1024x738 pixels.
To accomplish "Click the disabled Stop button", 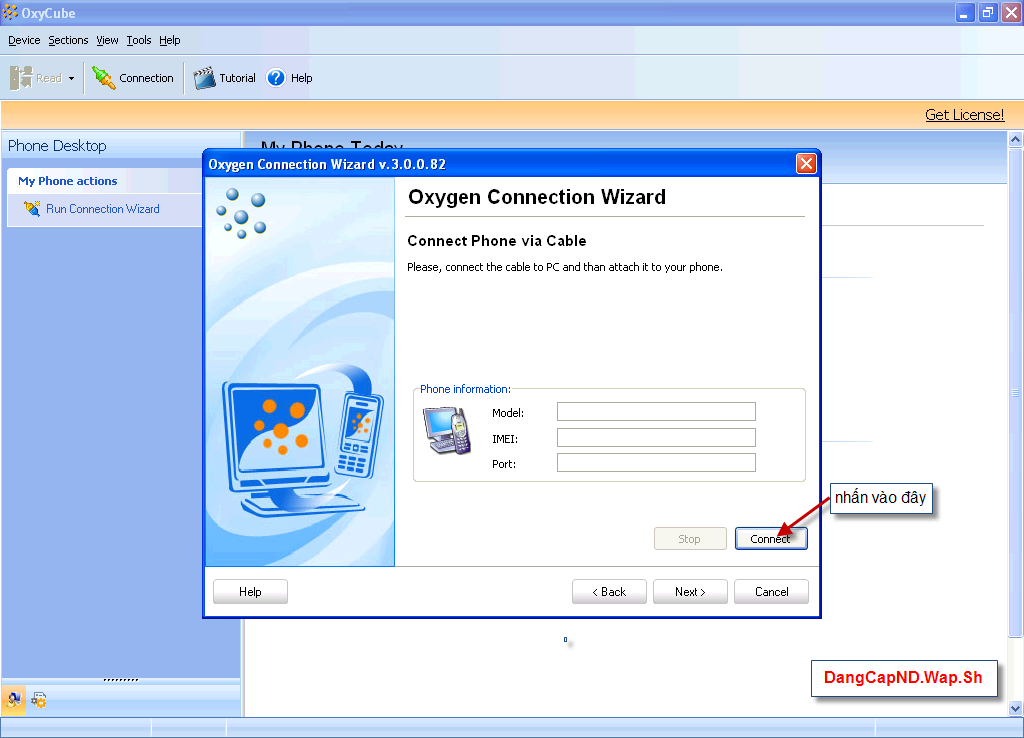I will pyautogui.click(x=690, y=539).
